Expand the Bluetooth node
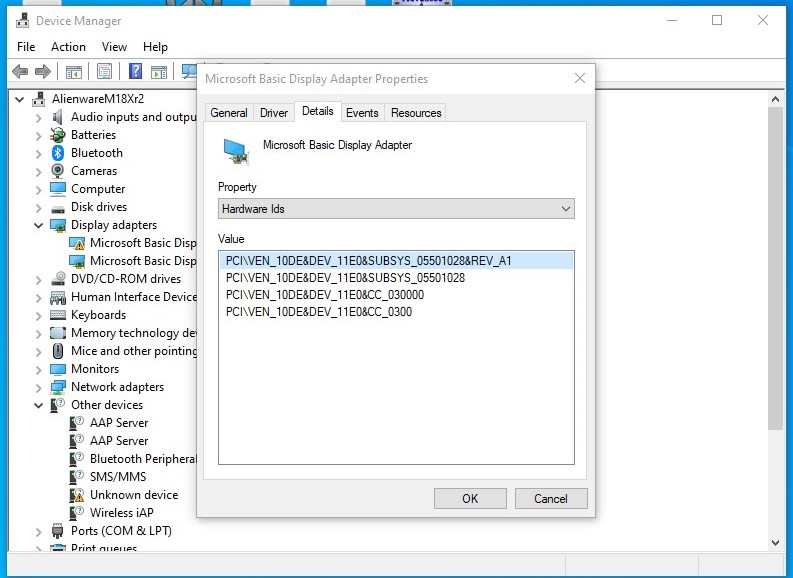Screen dimensions: 793x578 [38, 153]
